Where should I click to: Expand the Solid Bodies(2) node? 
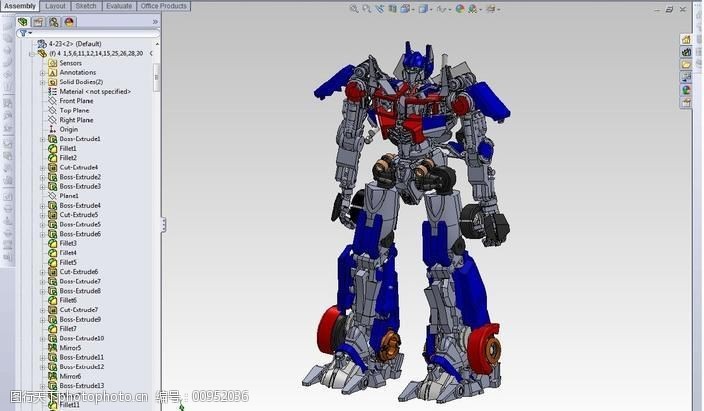pyautogui.click(x=43, y=82)
